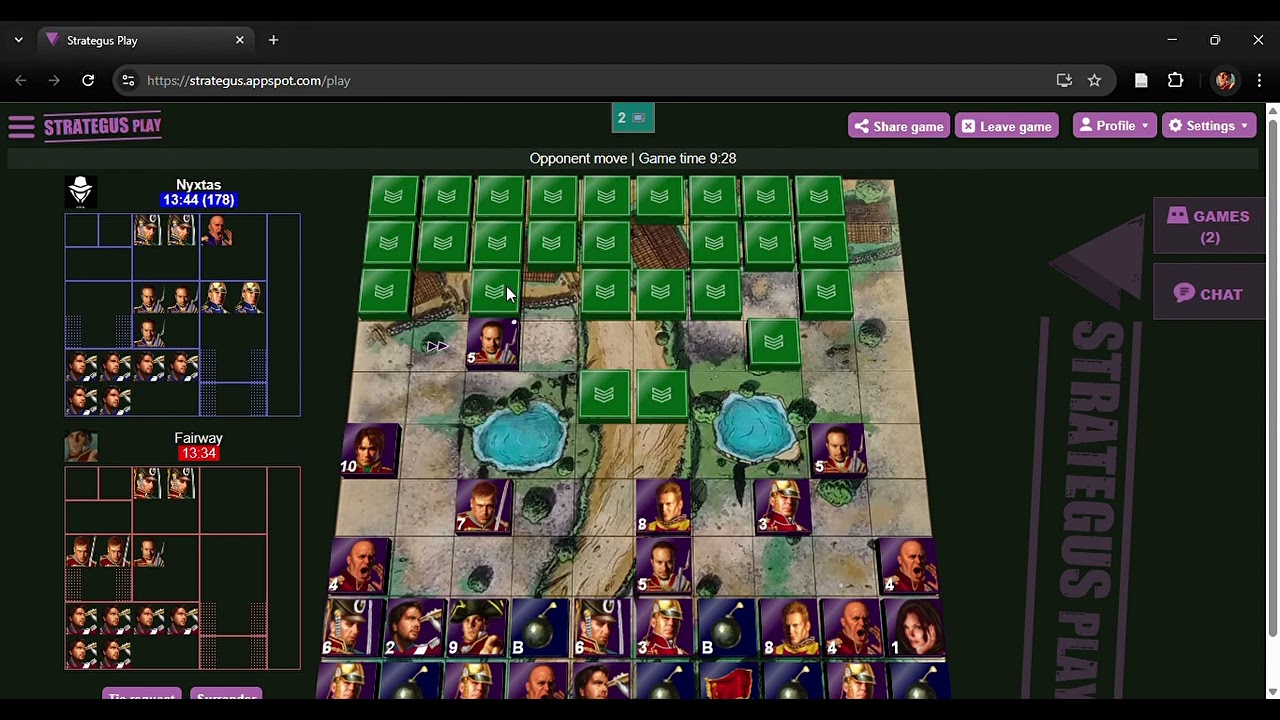Click the Nyxtas player avatar
1280x720 pixels.
tap(81, 191)
